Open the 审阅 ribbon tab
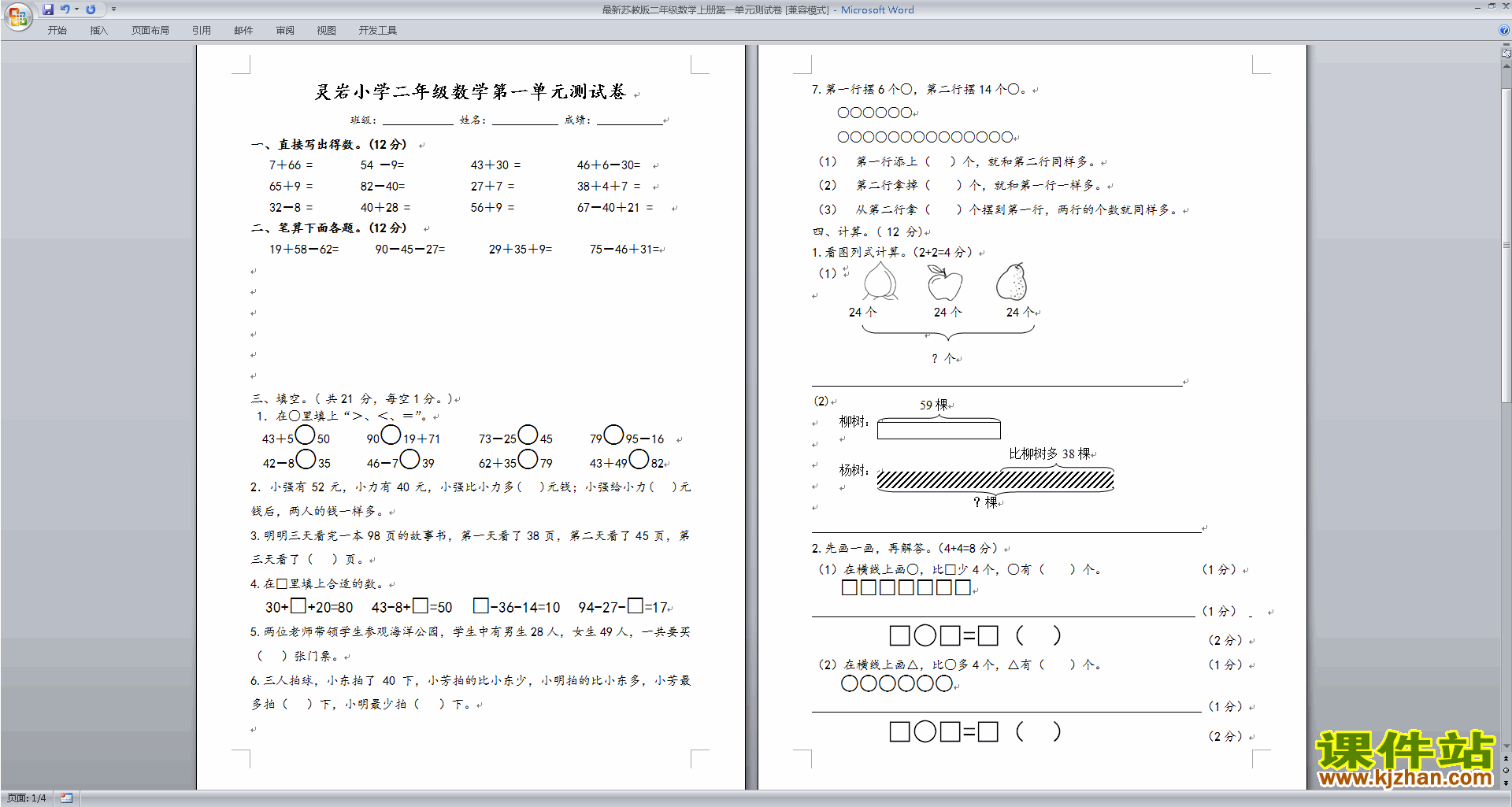Viewport: 1512px width, 807px height. coord(285,31)
